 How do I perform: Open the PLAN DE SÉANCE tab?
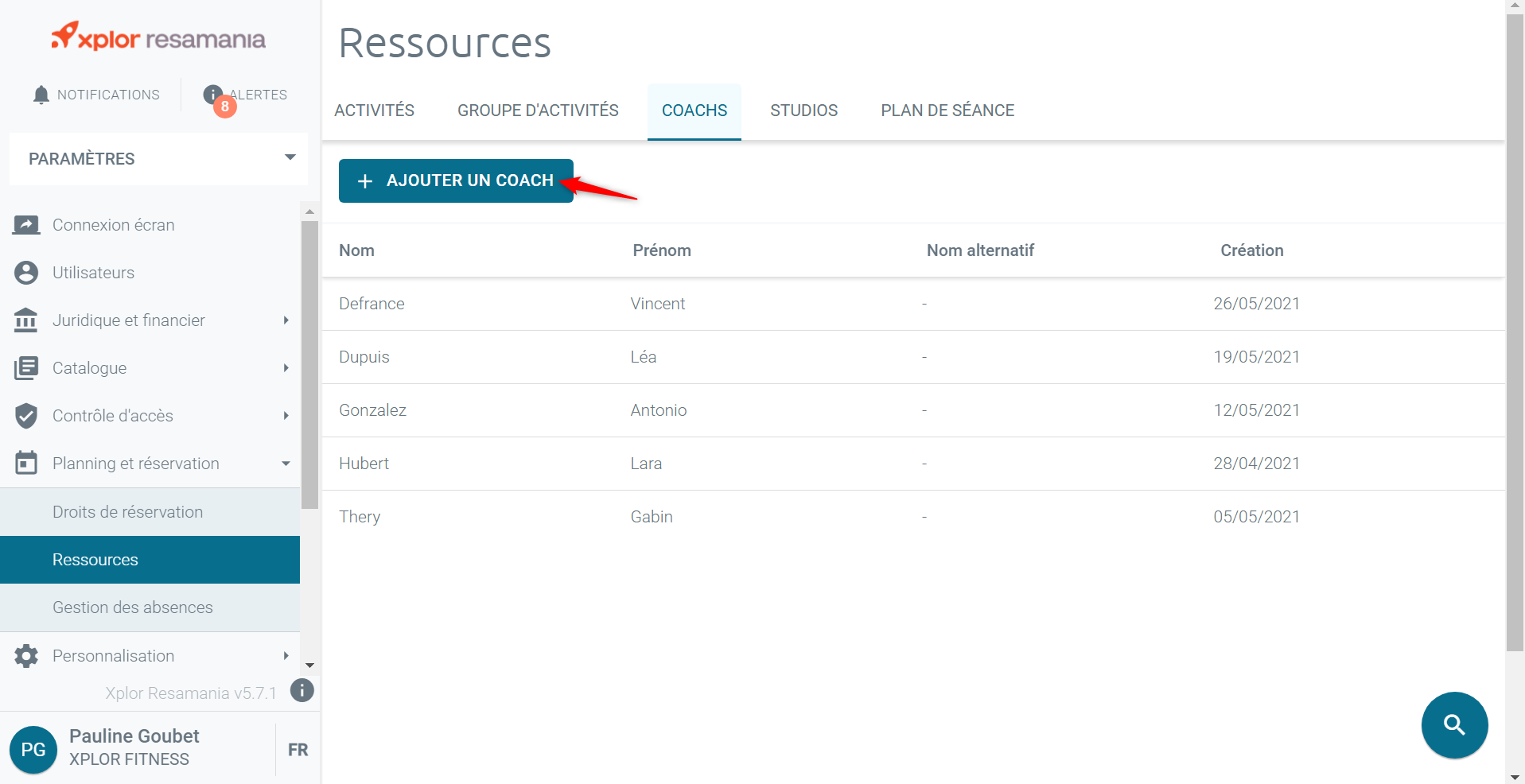point(947,111)
